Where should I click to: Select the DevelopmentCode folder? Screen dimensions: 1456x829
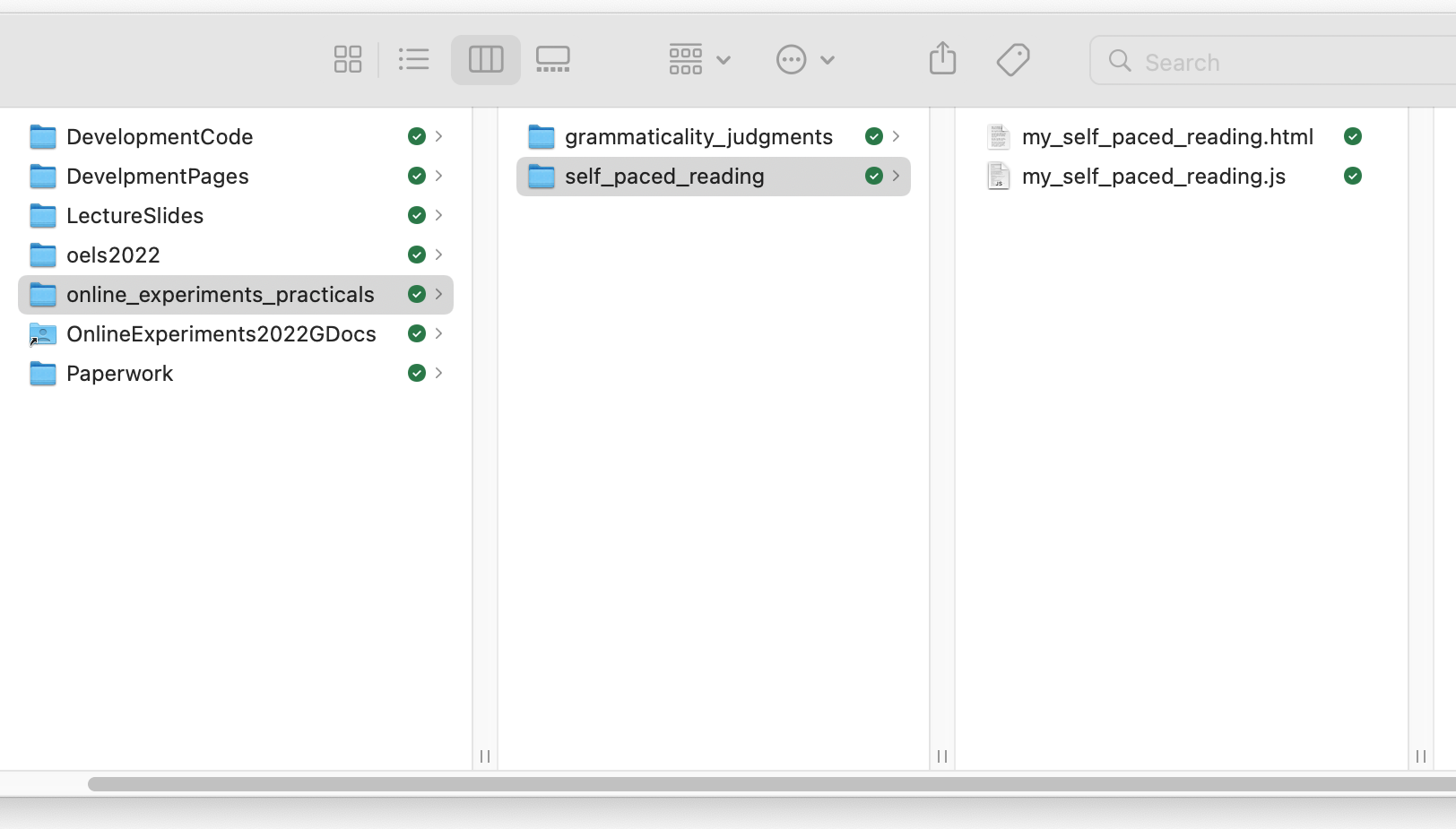coord(236,137)
